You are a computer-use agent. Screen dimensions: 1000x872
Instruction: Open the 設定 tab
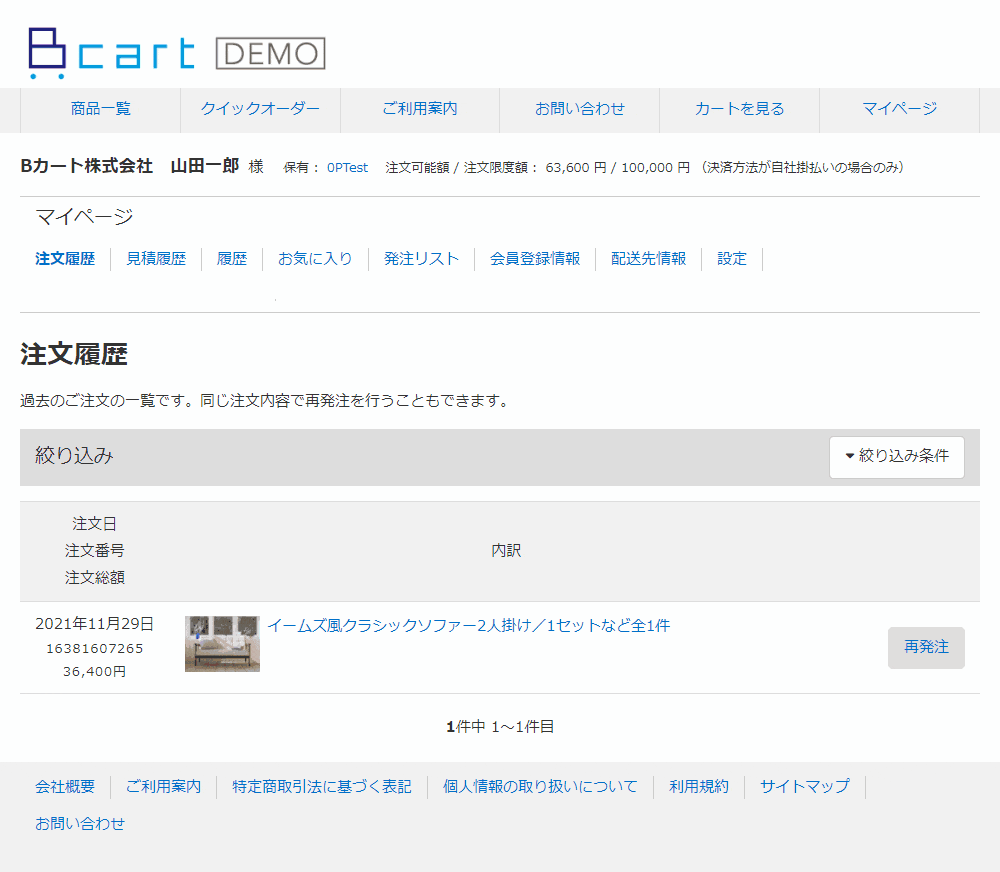(732, 259)
